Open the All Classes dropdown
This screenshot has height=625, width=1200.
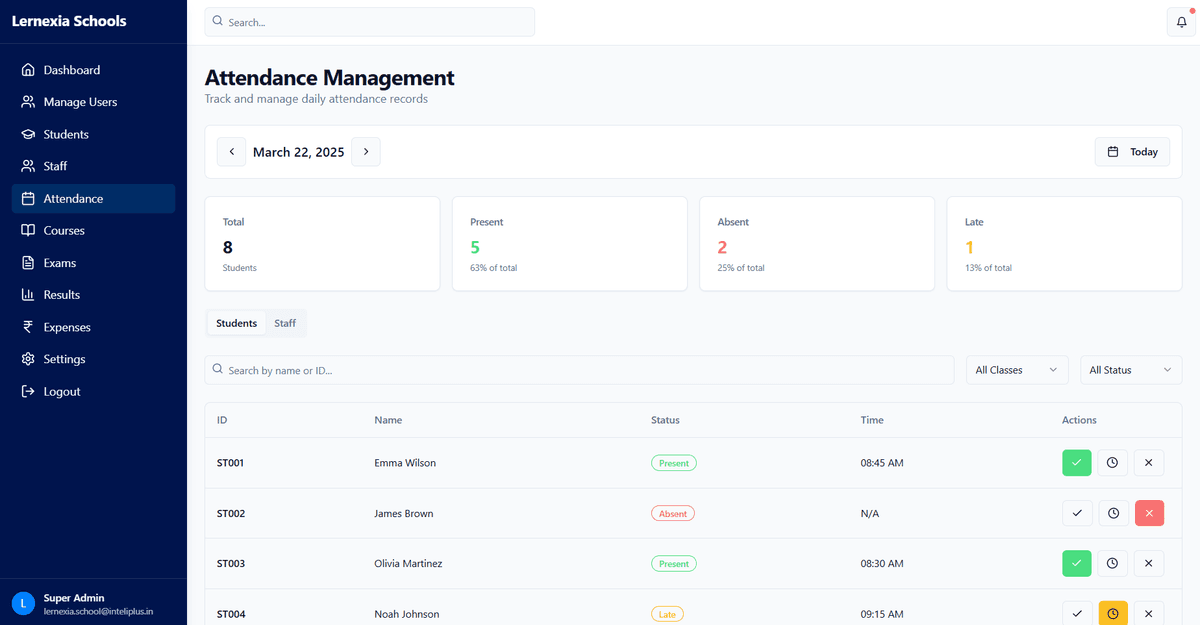pyautogui.click(x=1016, y=369)
